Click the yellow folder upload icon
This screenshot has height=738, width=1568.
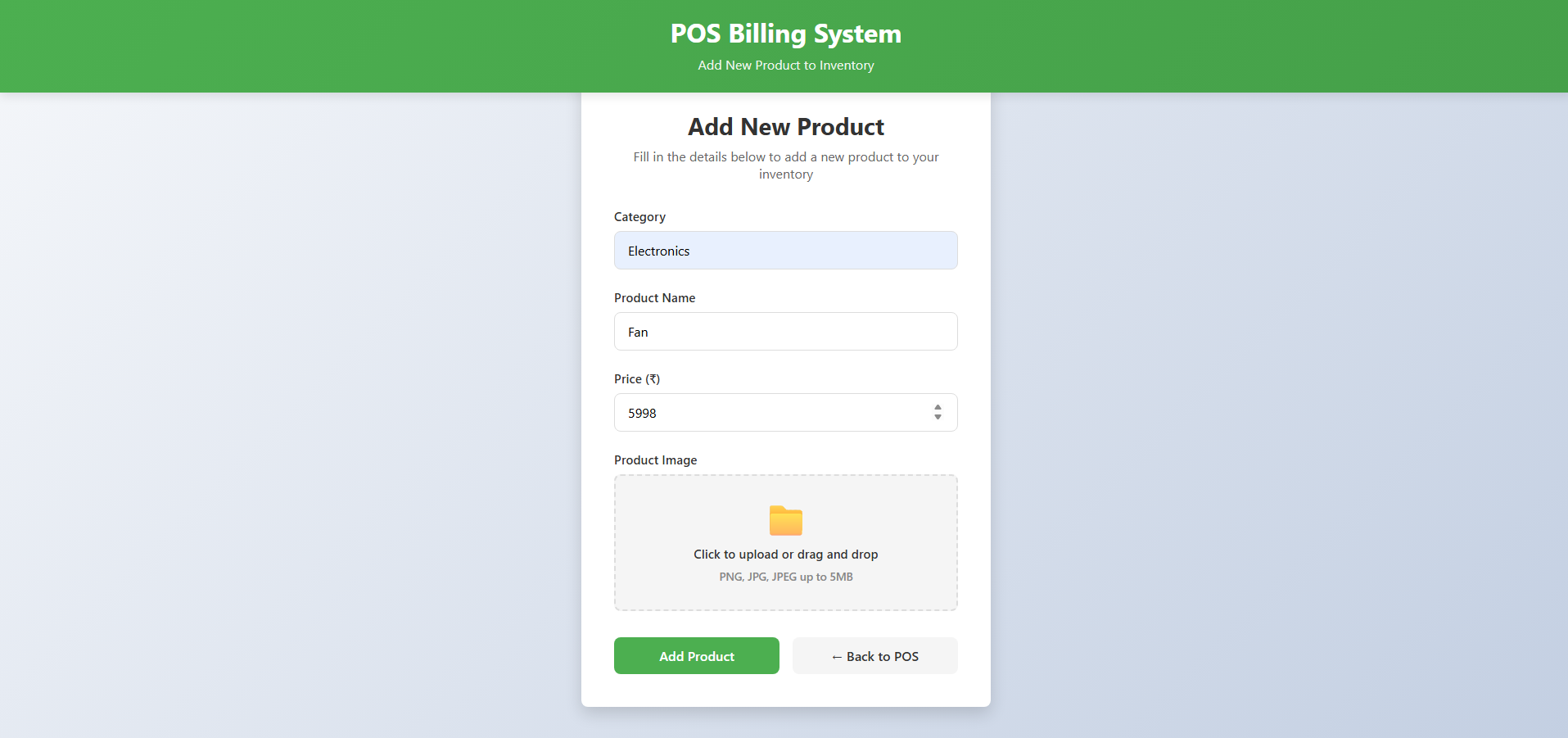tap(785, 521)
